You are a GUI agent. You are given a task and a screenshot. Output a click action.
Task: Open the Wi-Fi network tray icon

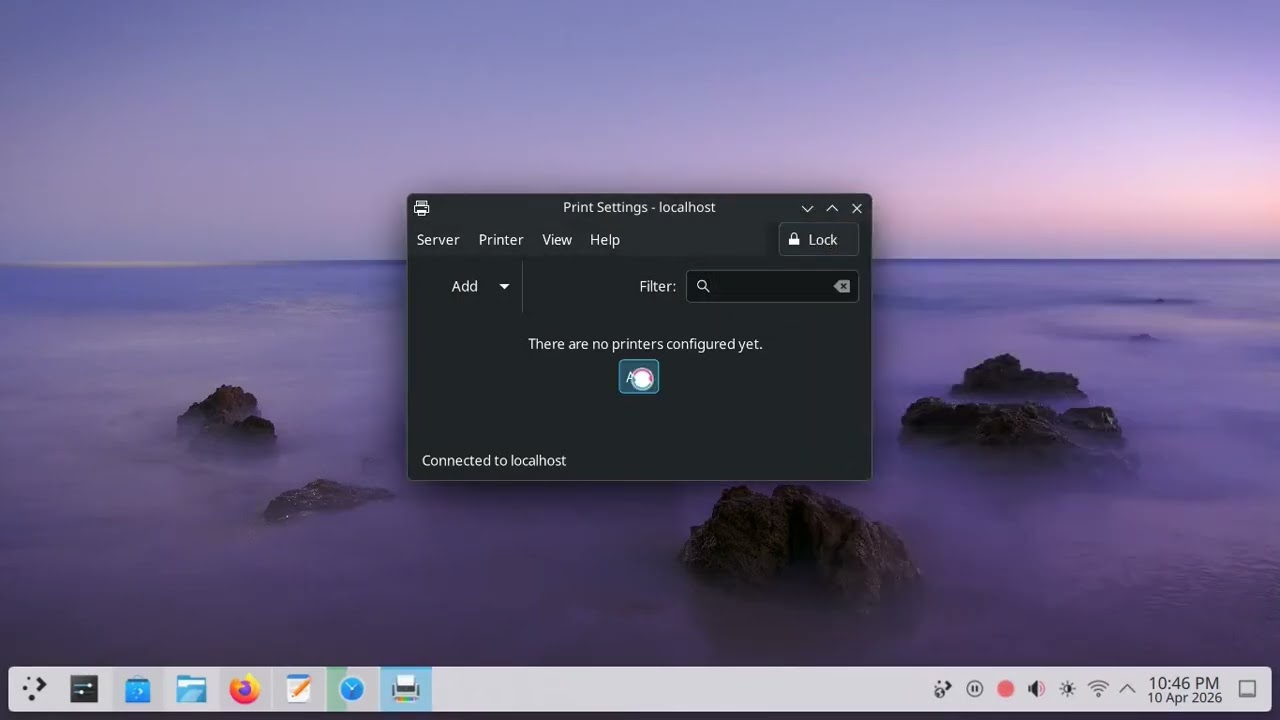(1098, 689)
